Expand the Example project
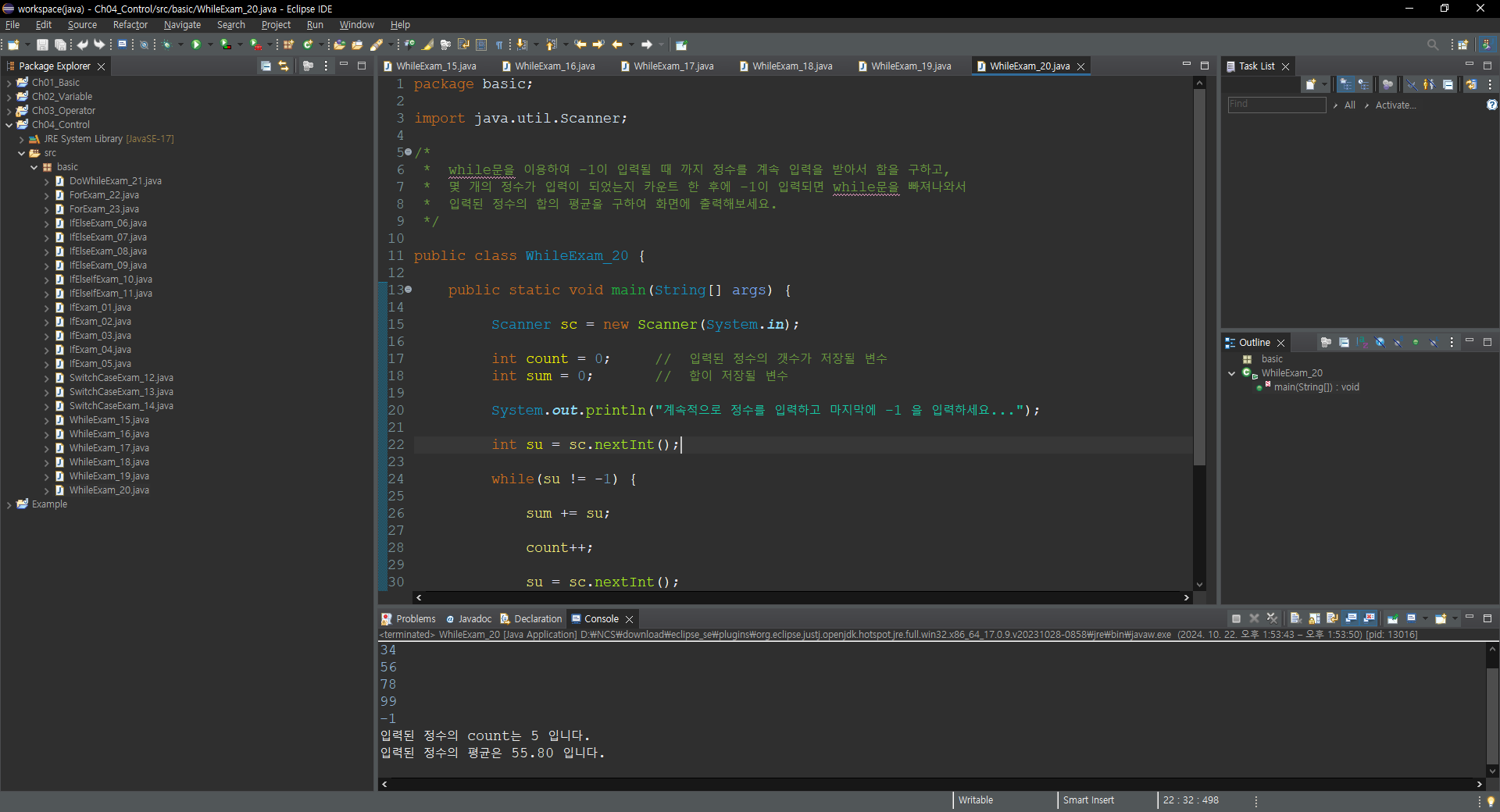This screenshot has height=812, width=1500. point(9,504)
